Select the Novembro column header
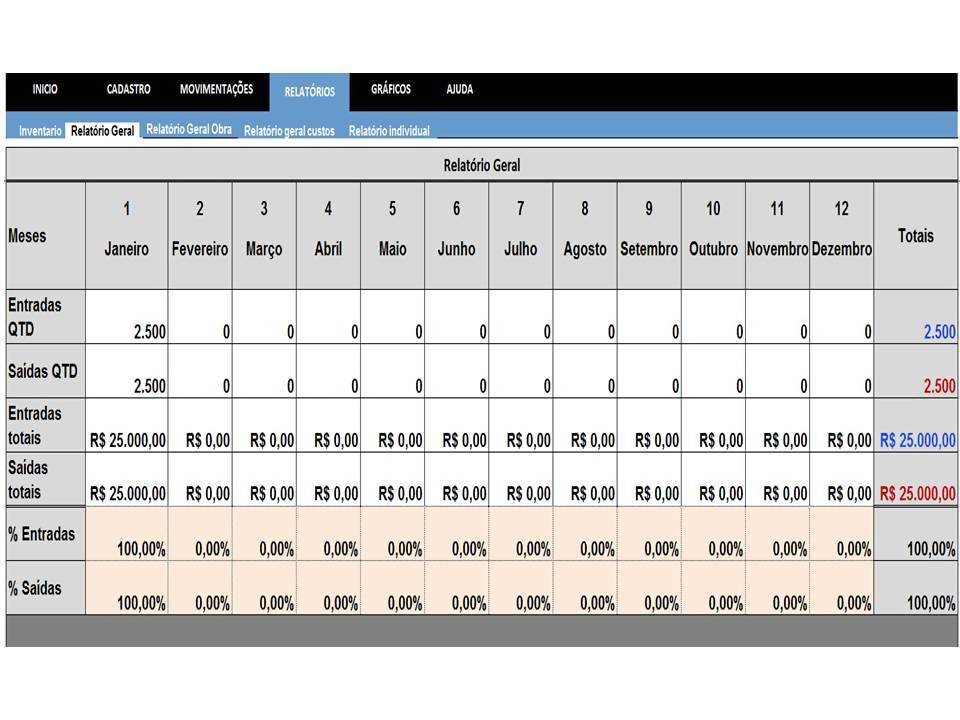 [778, 236]
